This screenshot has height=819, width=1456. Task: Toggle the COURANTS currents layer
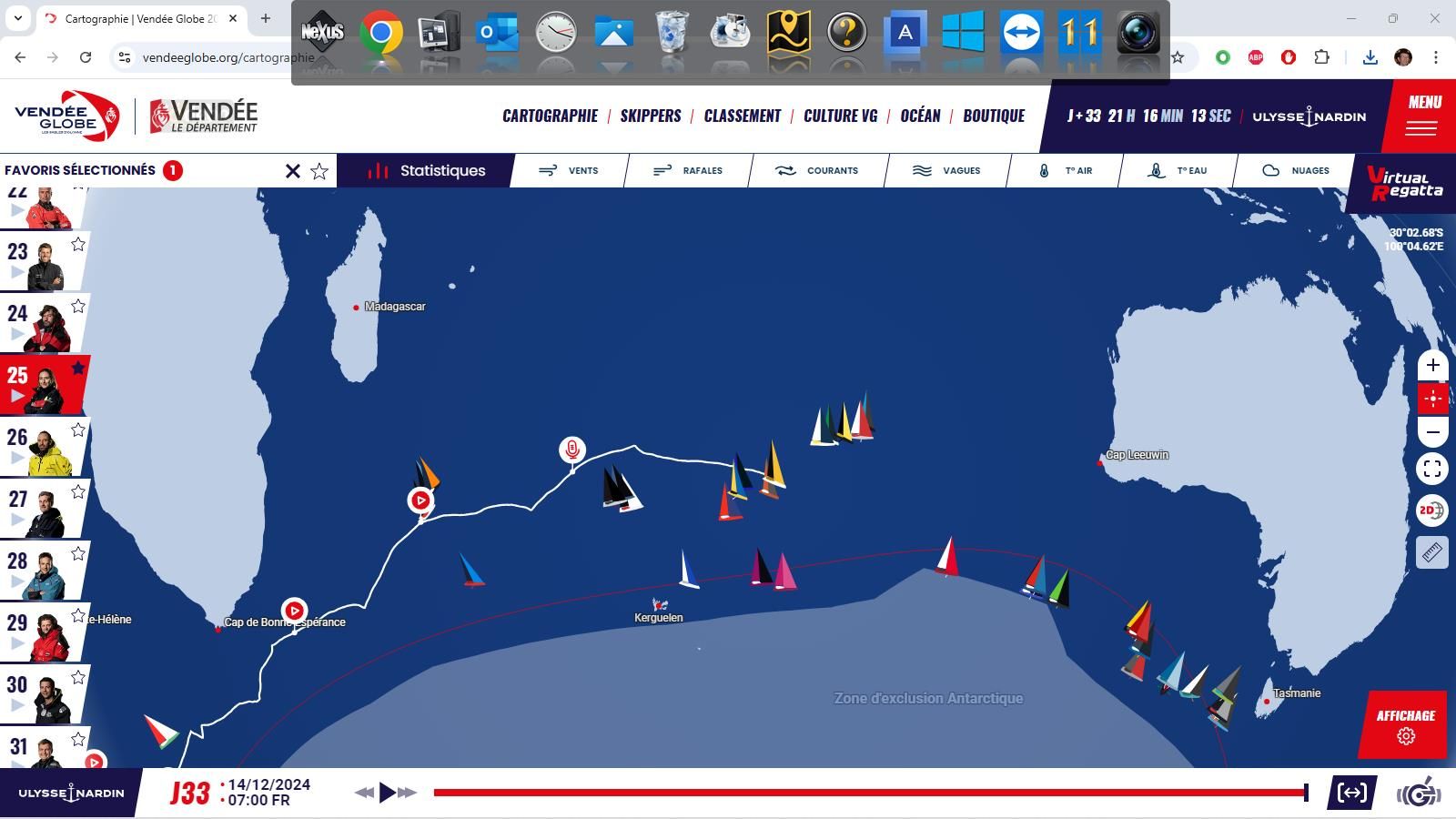[816, 170]
